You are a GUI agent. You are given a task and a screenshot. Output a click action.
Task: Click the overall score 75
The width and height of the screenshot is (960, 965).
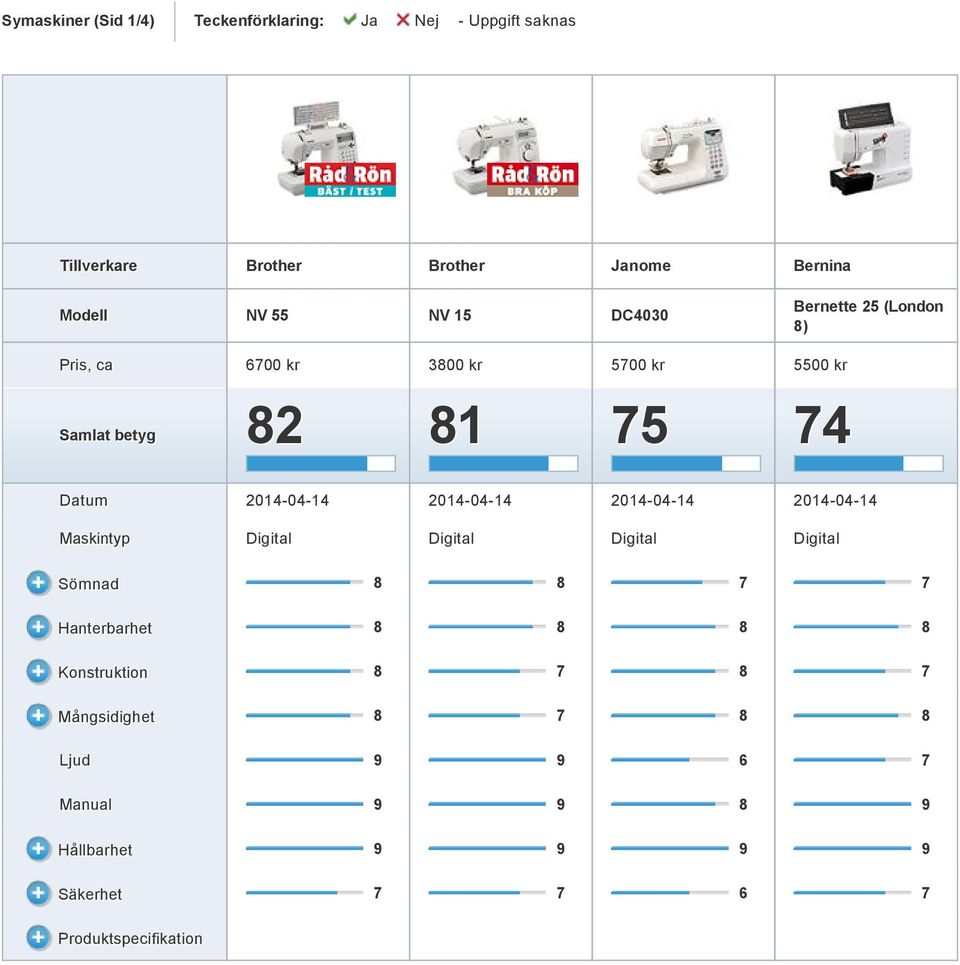(639, 425)
